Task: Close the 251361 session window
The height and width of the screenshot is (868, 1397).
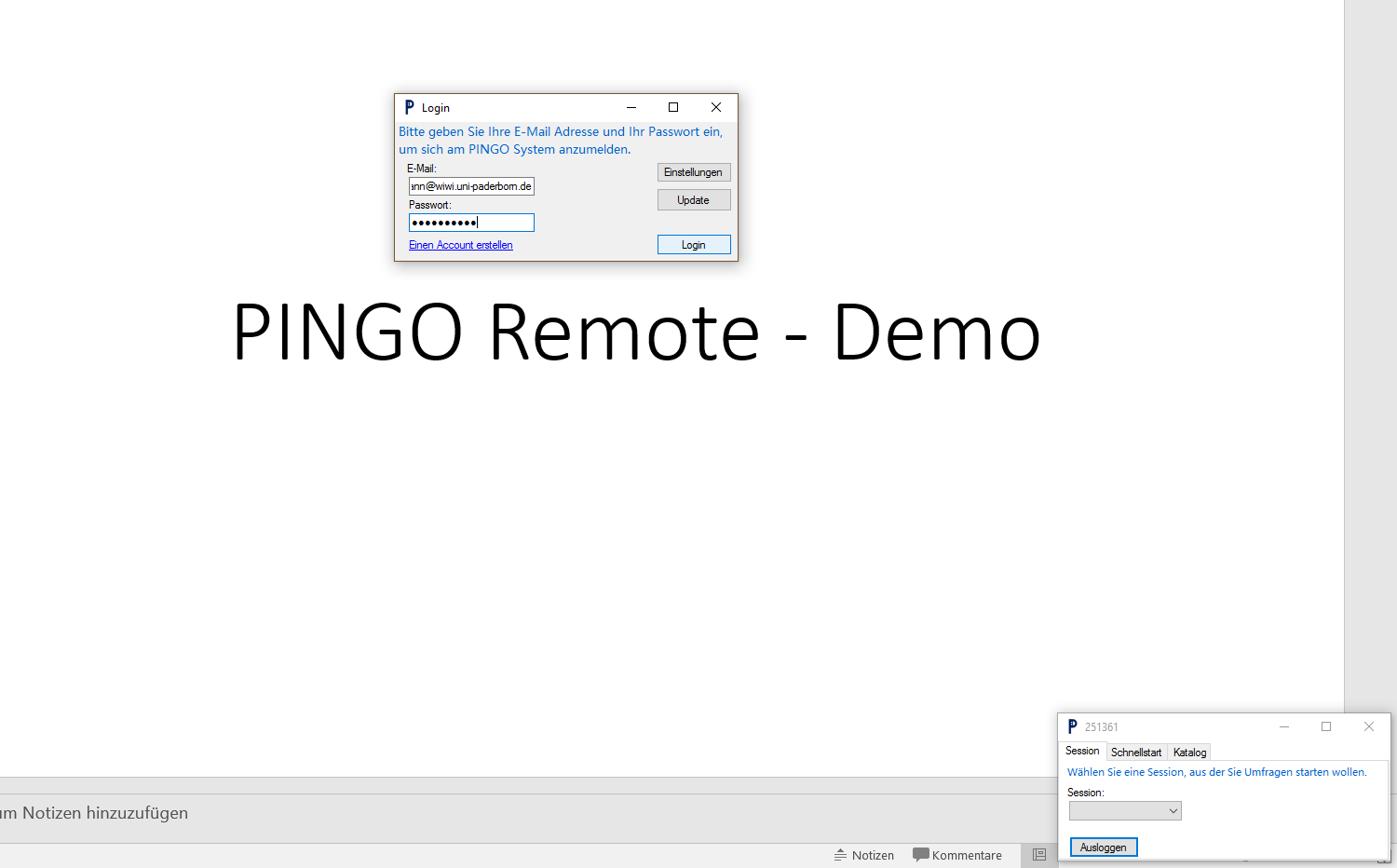Action: click(x=1368, y=726)
